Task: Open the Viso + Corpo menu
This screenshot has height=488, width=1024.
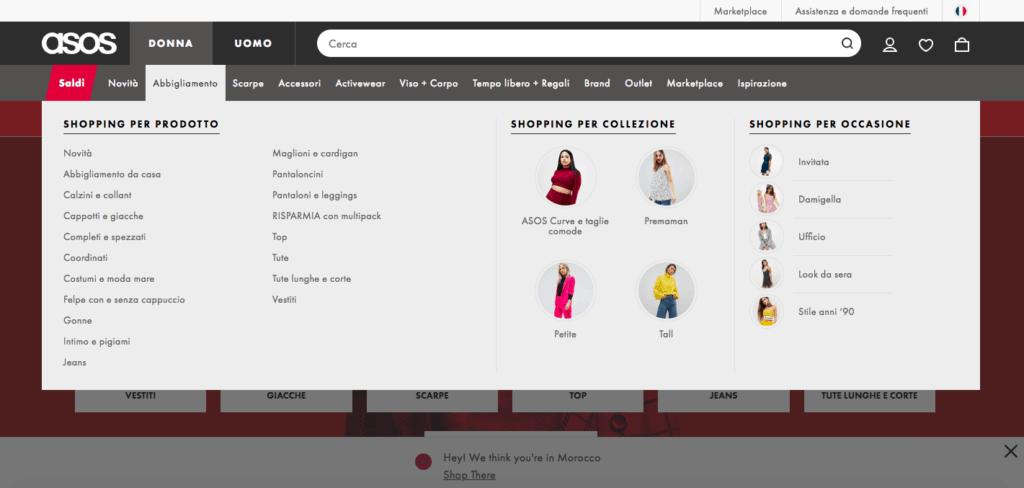Action: [428, 83]
